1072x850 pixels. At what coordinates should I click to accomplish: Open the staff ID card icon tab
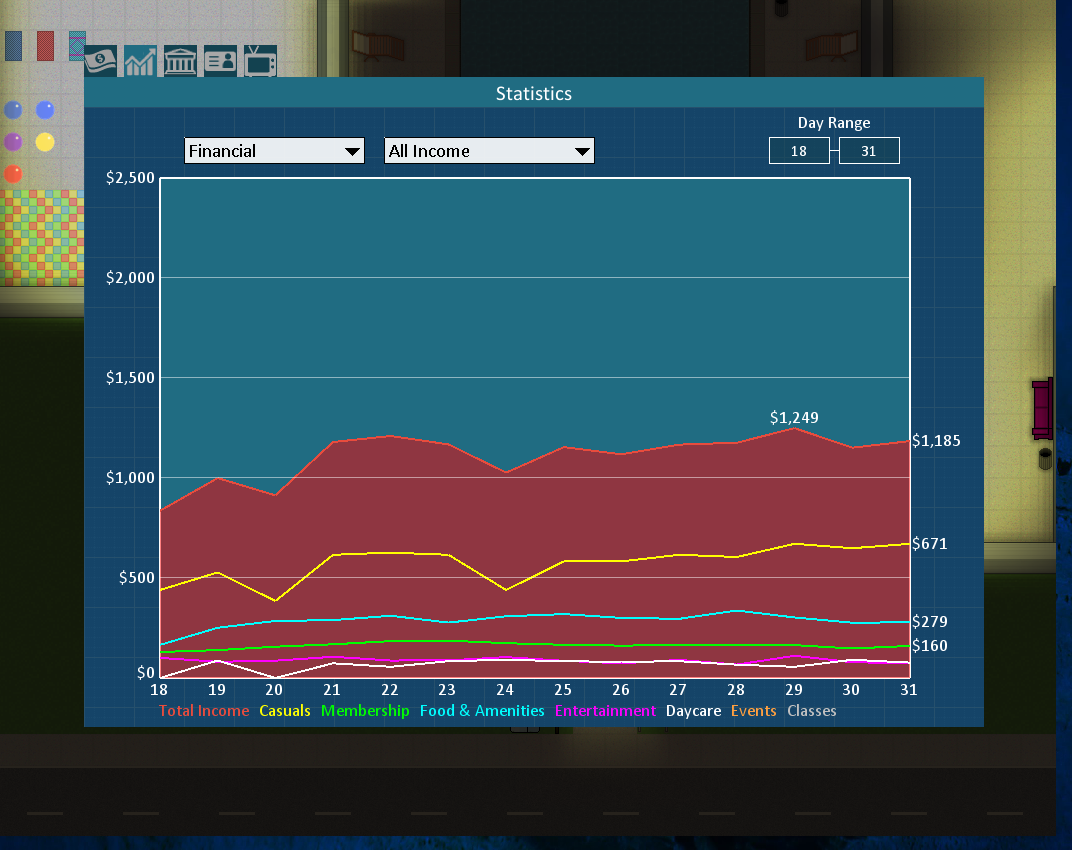(220, 61)
